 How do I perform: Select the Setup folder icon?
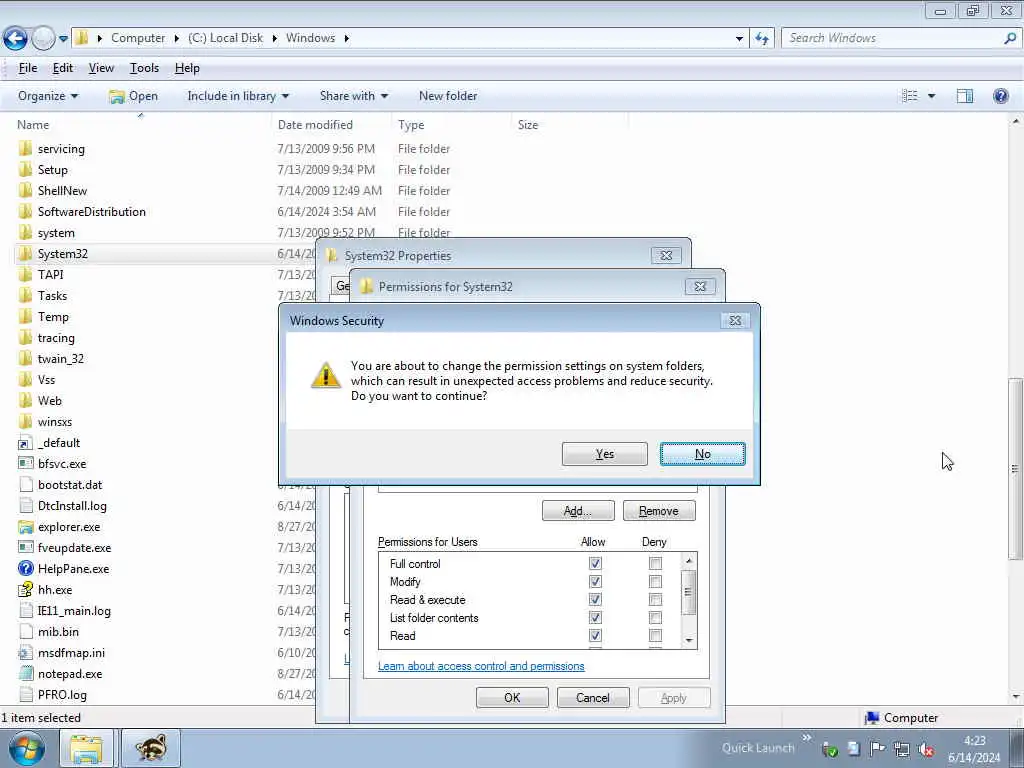[x=25, y=170]
